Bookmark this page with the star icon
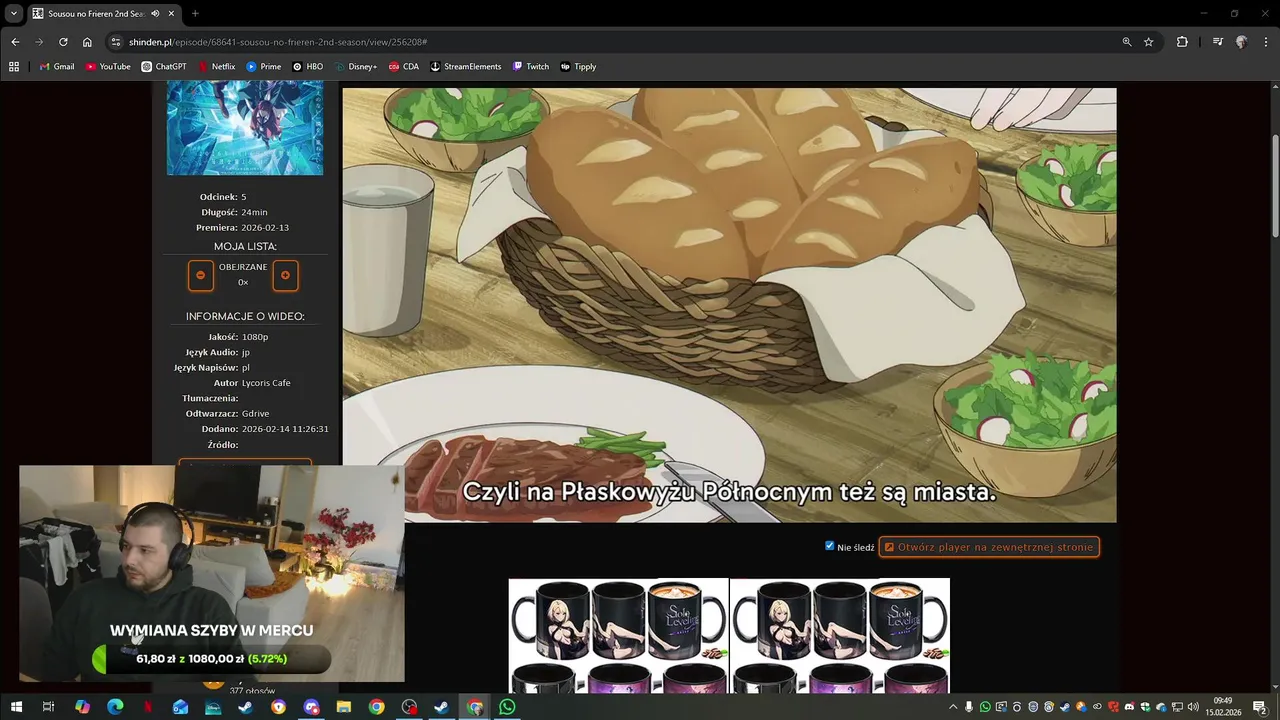The width and height of the screenshot is (1280, 720). (x=1149, y=42)
